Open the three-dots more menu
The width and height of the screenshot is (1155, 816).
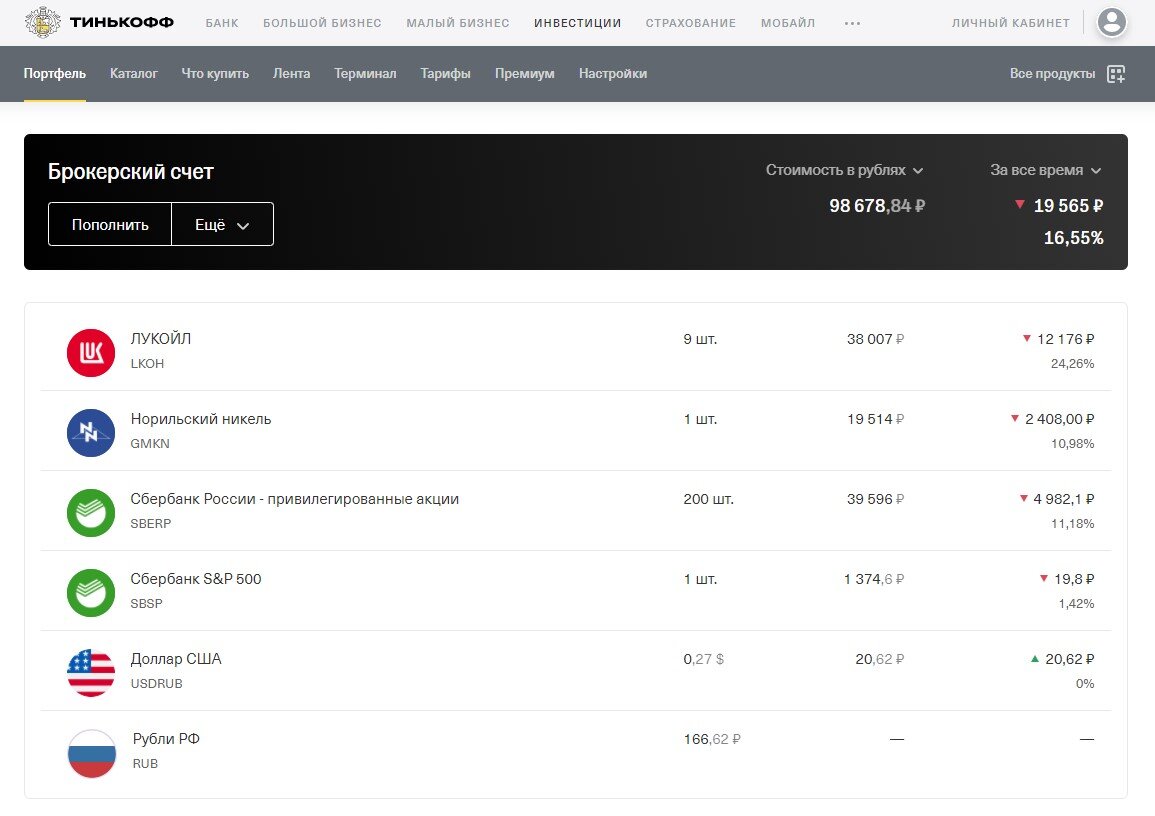coord(852,24)
